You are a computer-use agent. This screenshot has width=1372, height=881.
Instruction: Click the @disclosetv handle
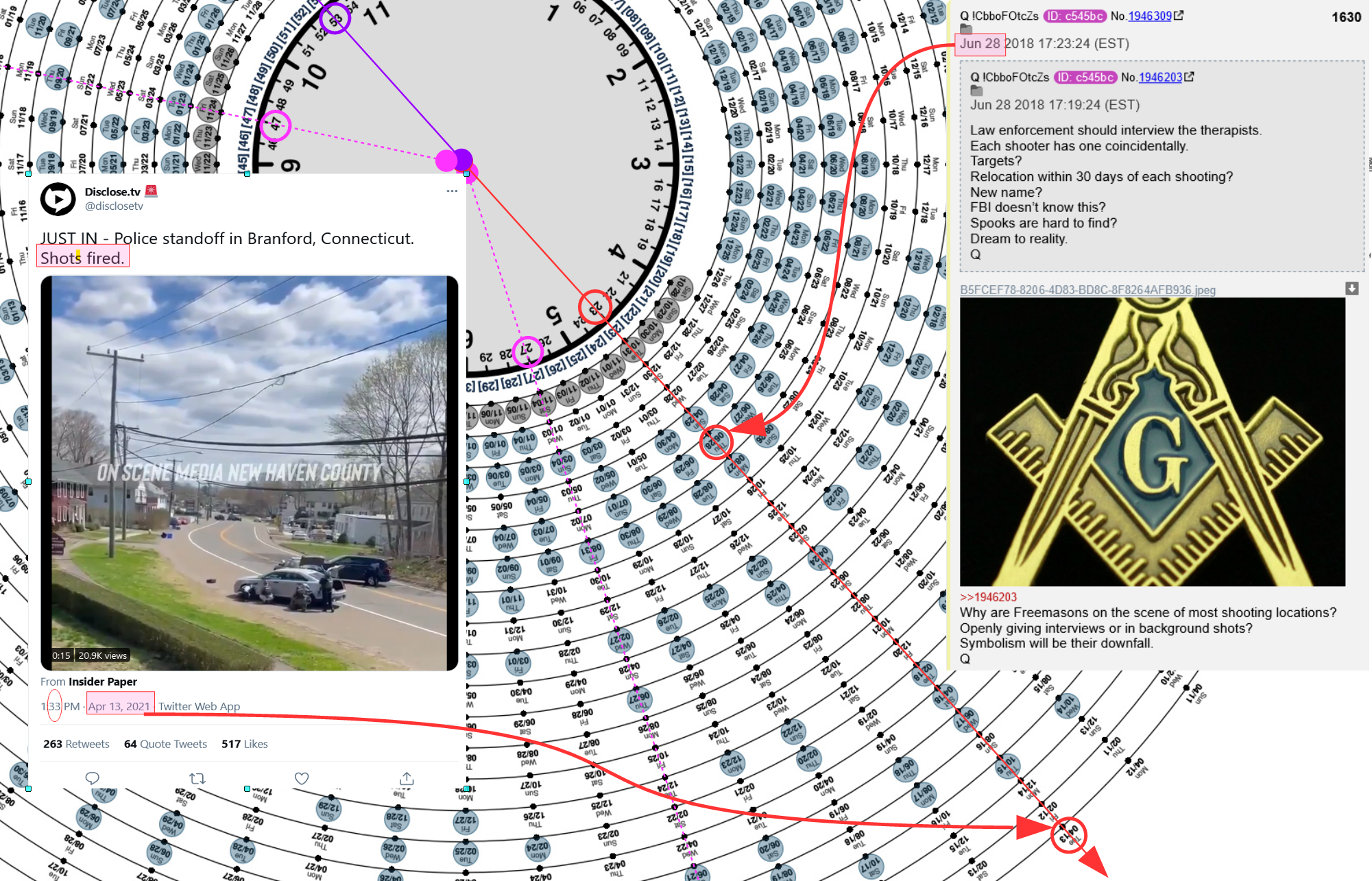[114, 206]
